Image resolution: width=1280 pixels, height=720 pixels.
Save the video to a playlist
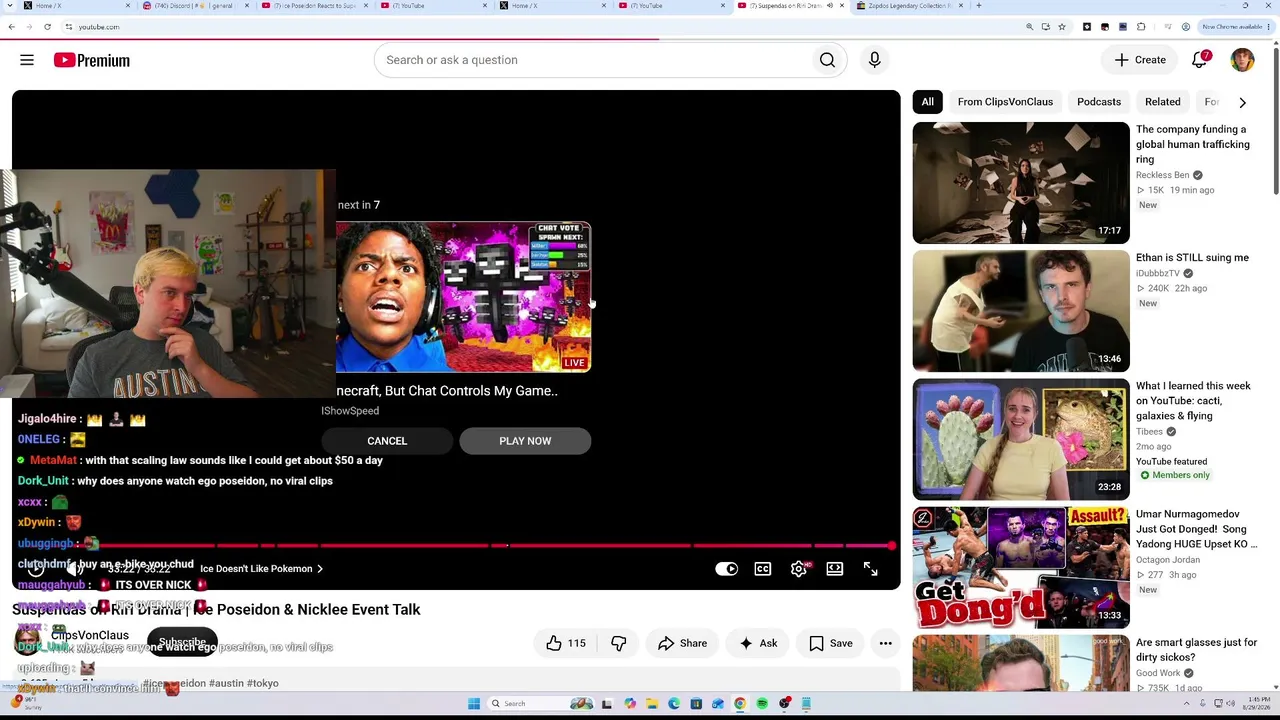pos(831,643)
